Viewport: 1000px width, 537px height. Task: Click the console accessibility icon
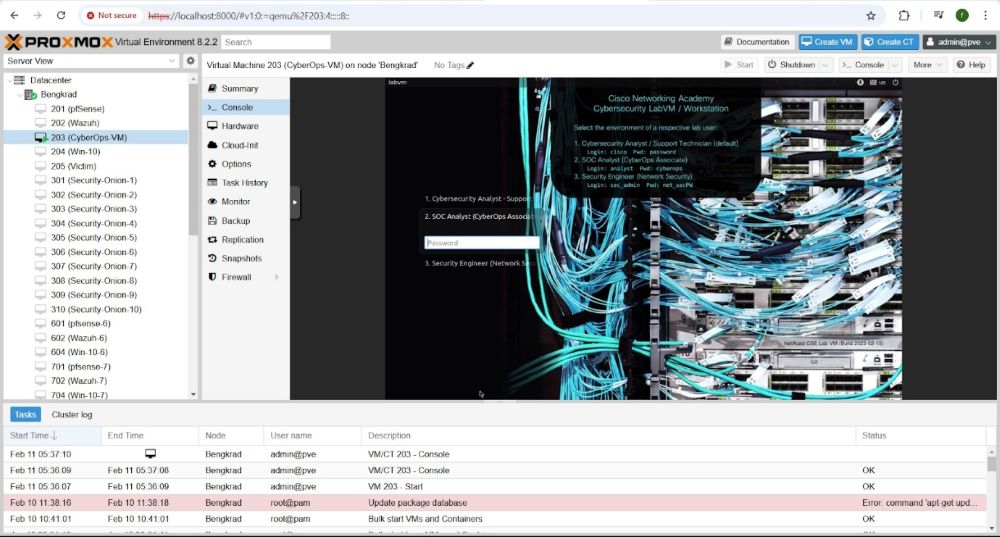click(860, 83)
